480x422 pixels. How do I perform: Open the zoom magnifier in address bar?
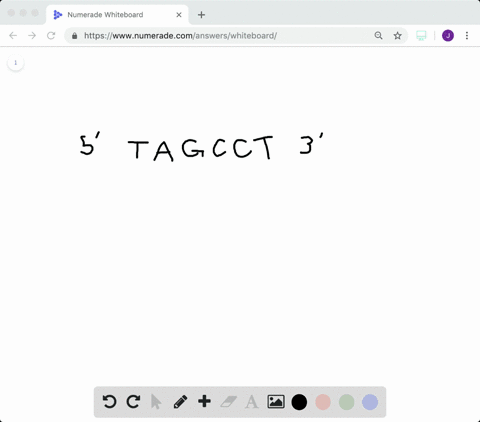378,35
